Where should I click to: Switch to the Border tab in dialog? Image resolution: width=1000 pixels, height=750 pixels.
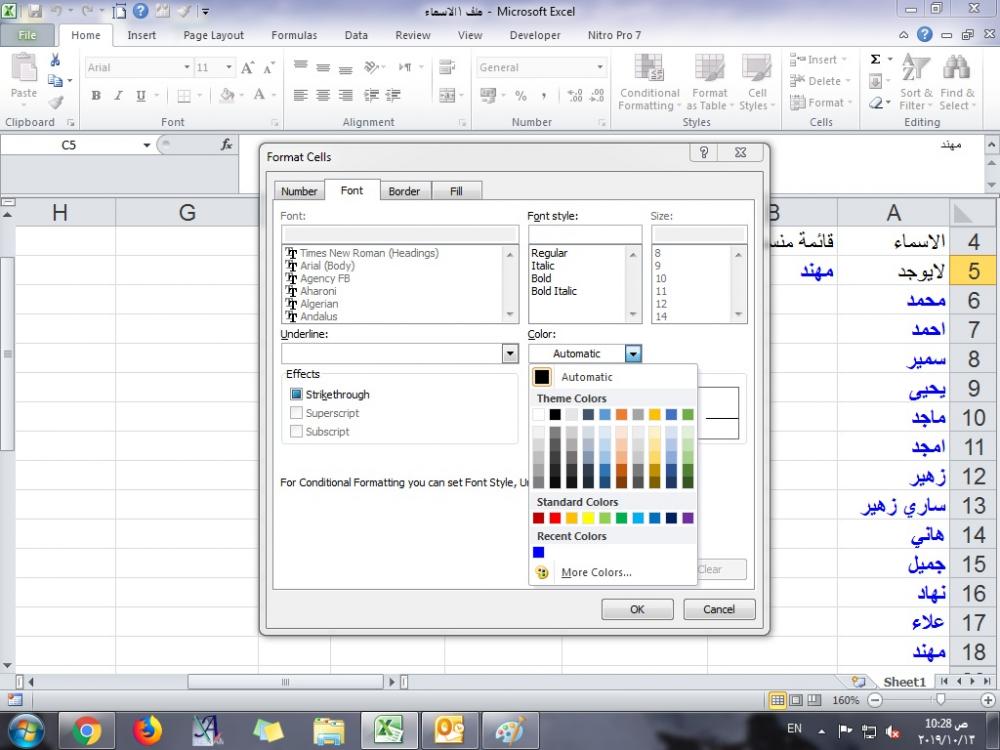(404, 191)
